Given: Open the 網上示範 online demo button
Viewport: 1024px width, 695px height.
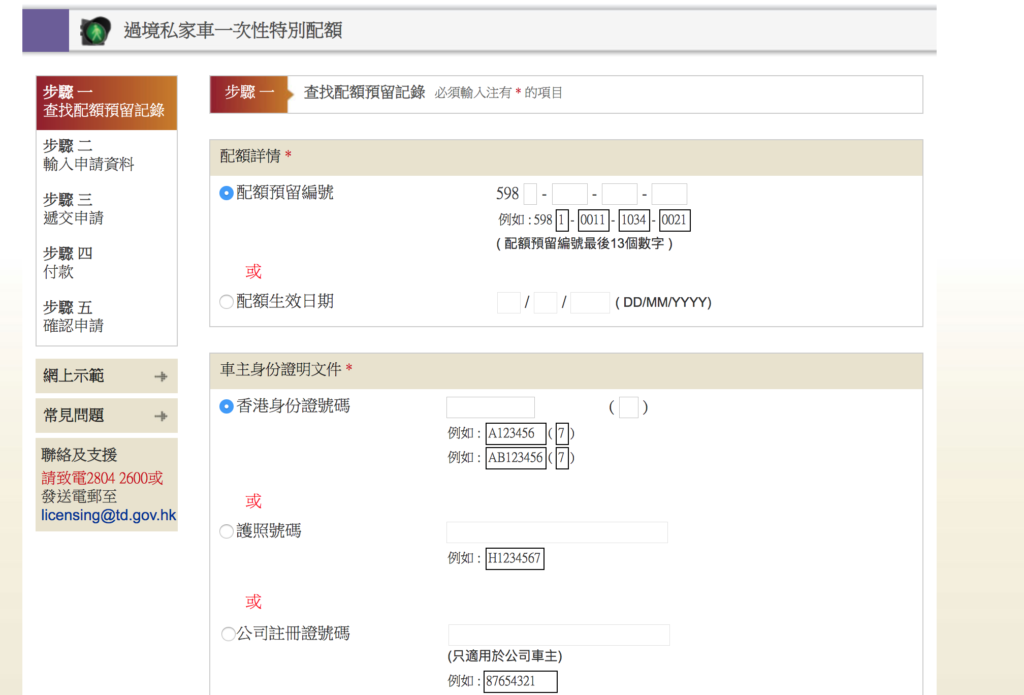Looking at the screenshot, I should [x=105, y=377].
